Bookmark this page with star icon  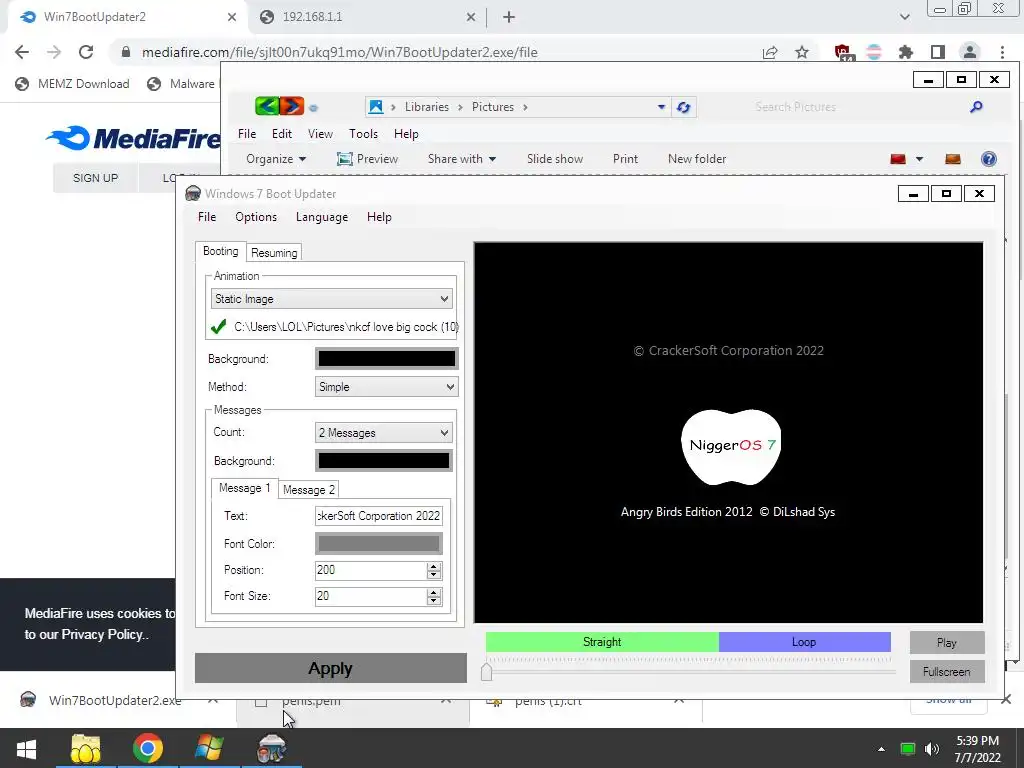pyautogui.click(x=802, y=52)
